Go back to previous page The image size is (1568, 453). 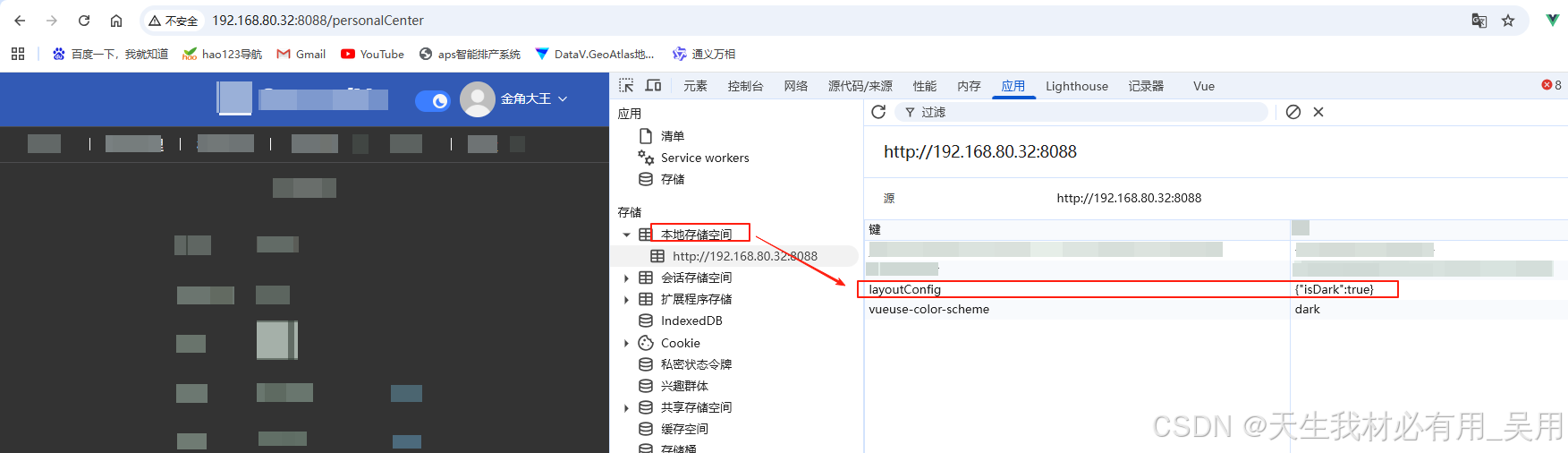click(x=20, y=21)
